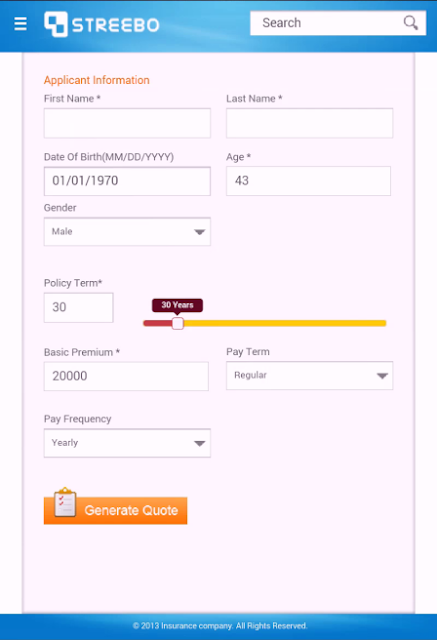Image resolution: width=437 pixels, height=640 pixels.
Task: Focus the Last Name field
Action: click(x=310, y=123)
